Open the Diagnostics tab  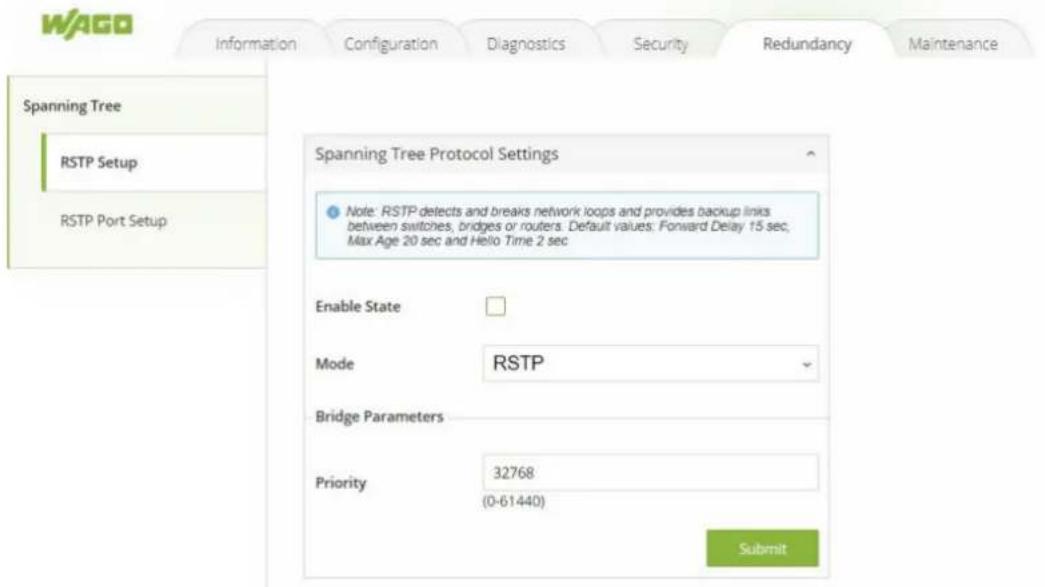tap(526, 44)
